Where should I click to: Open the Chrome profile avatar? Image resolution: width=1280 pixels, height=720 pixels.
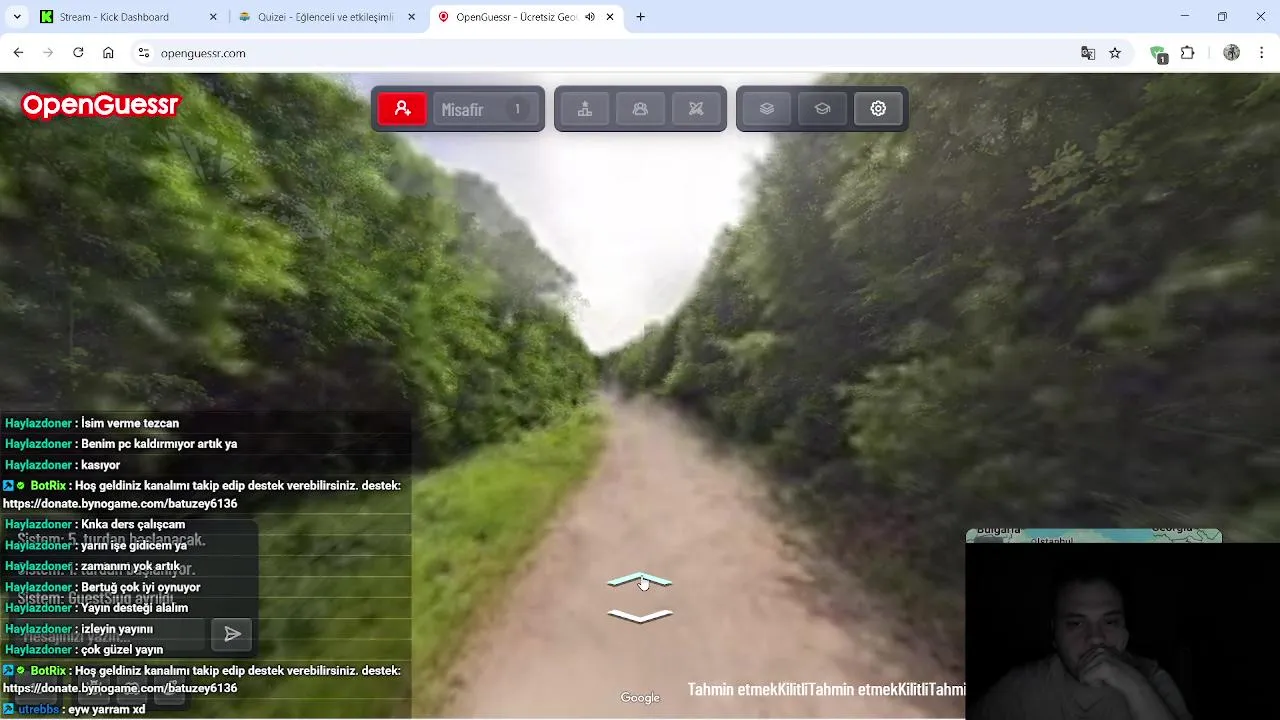point(1232,53)
